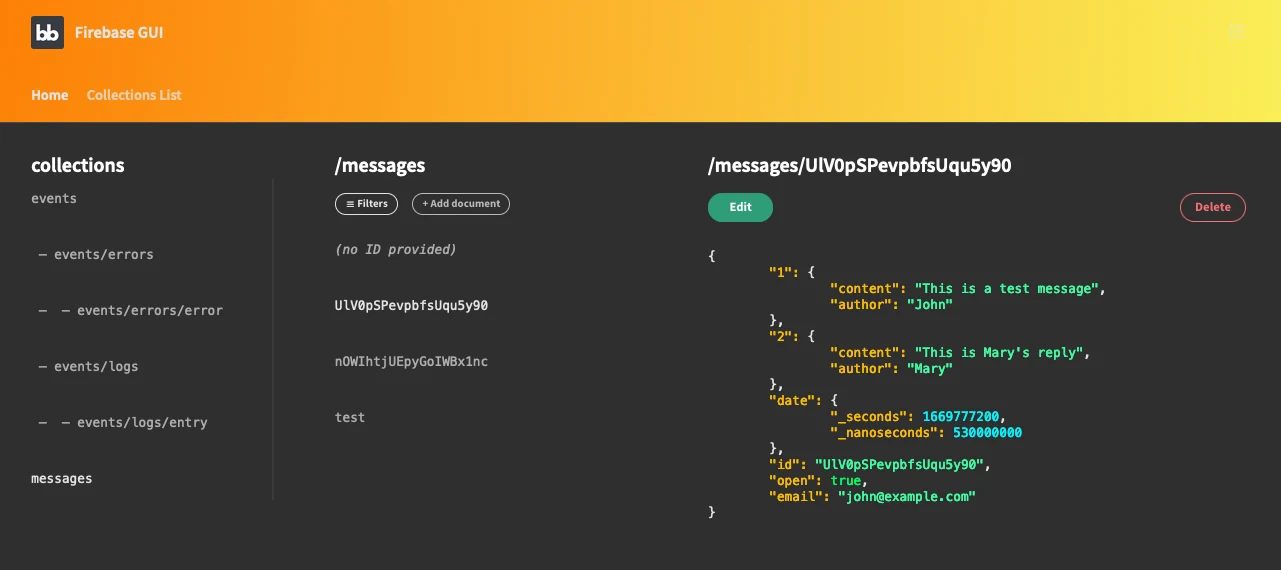This screenshot has width=1281, height=570.
Task: Click the "2" key in JSON
Action: point(780,336)
